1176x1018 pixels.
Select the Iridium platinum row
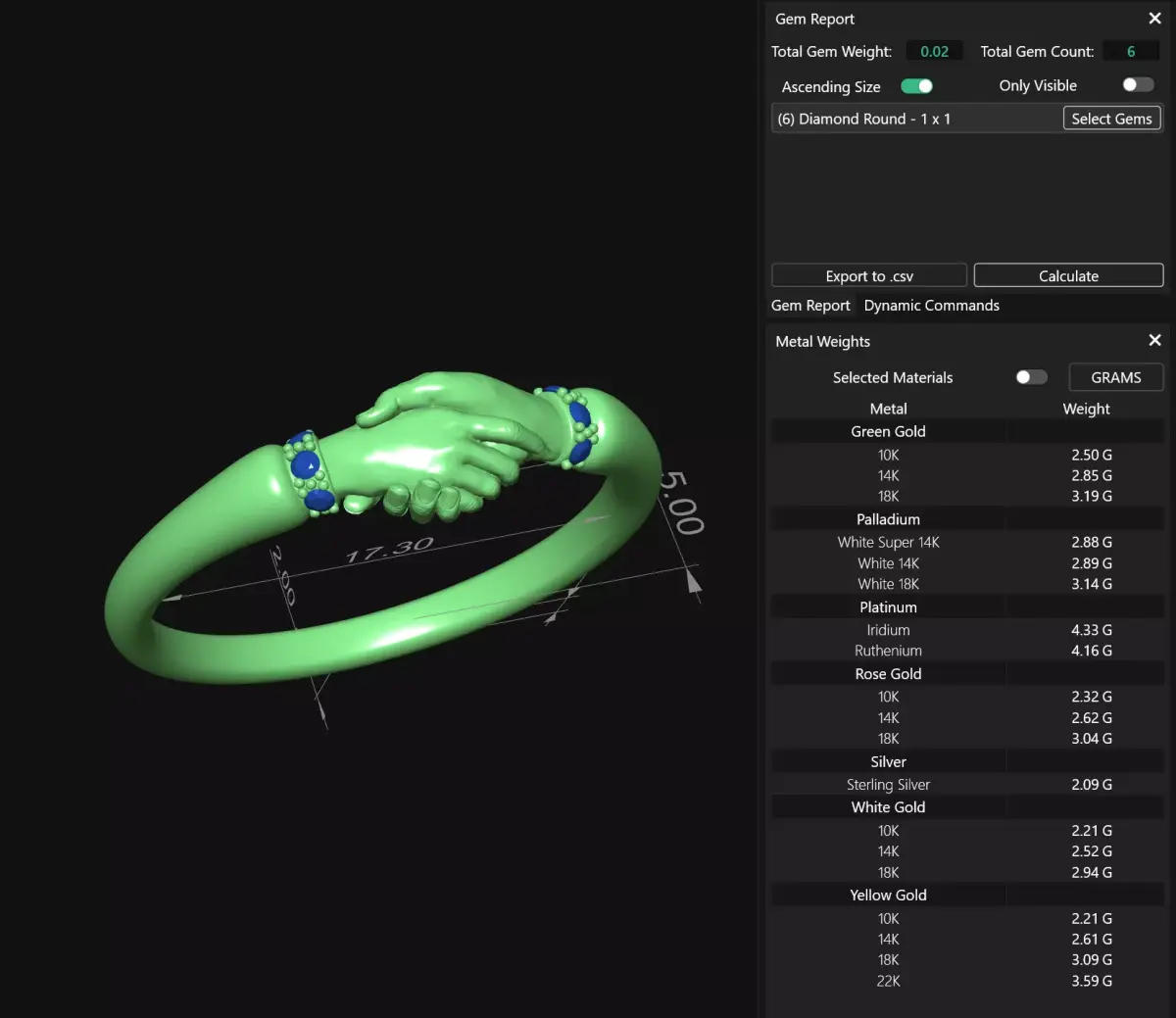click(x=967, y=630)
